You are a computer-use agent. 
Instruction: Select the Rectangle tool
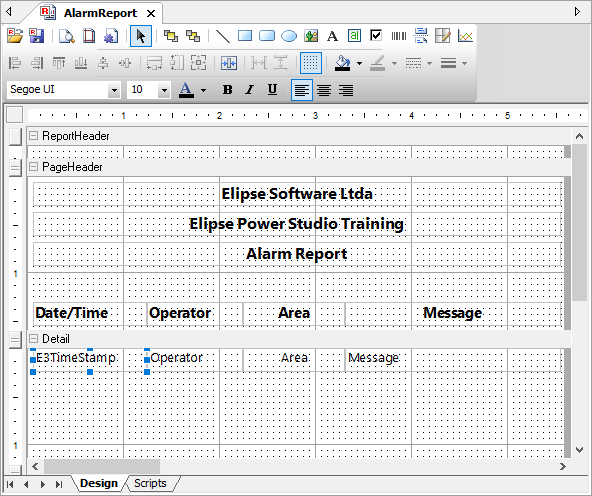pos(245,36)
